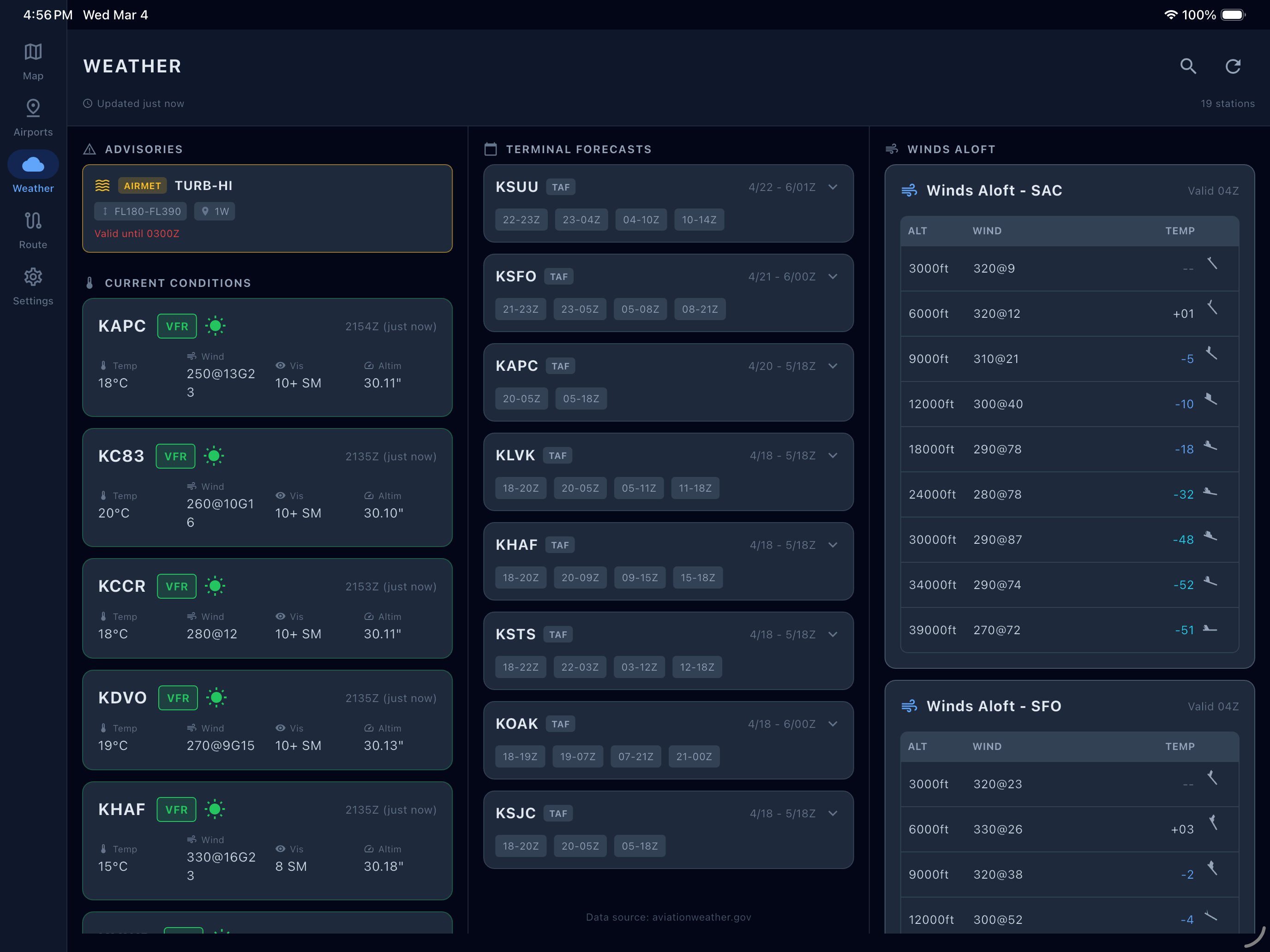The height and width of the screenshot is (952, 1270).
Task: Select KSUU 22-23Z forecast period chip
Action: [x=521, y=220]
